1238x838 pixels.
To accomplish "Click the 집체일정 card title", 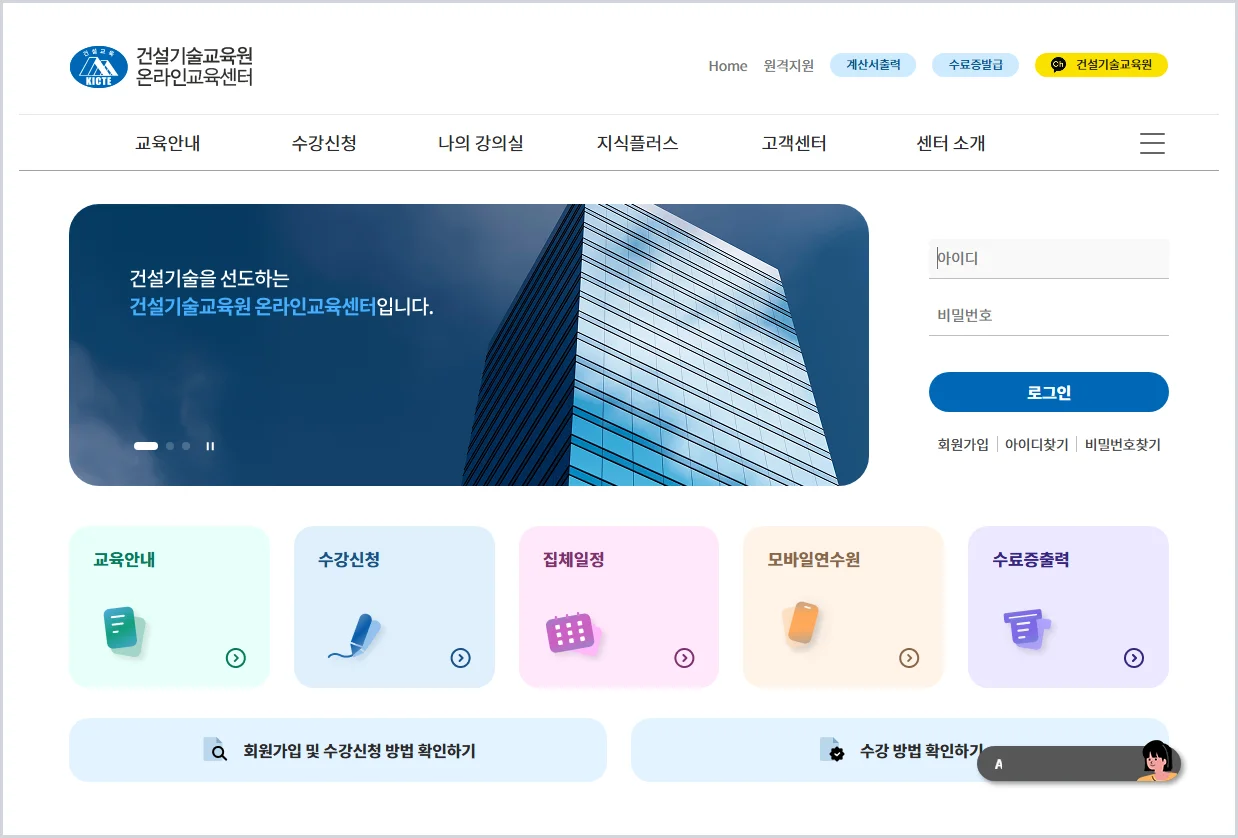I will point(574,560).
